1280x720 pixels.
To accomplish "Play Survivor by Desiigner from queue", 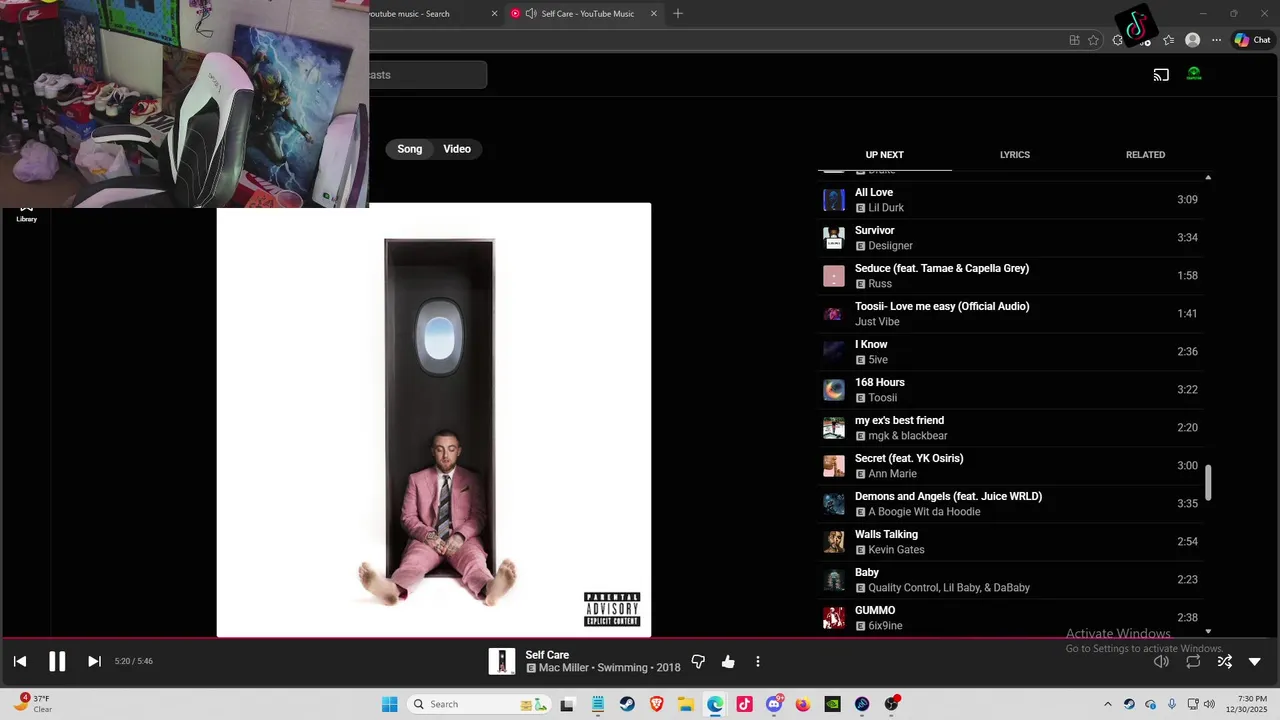I will point(1010,238).
